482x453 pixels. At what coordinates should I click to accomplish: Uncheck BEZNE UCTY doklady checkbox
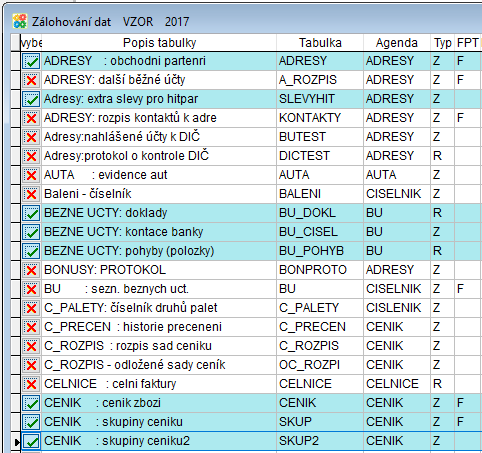coord(31,213)
